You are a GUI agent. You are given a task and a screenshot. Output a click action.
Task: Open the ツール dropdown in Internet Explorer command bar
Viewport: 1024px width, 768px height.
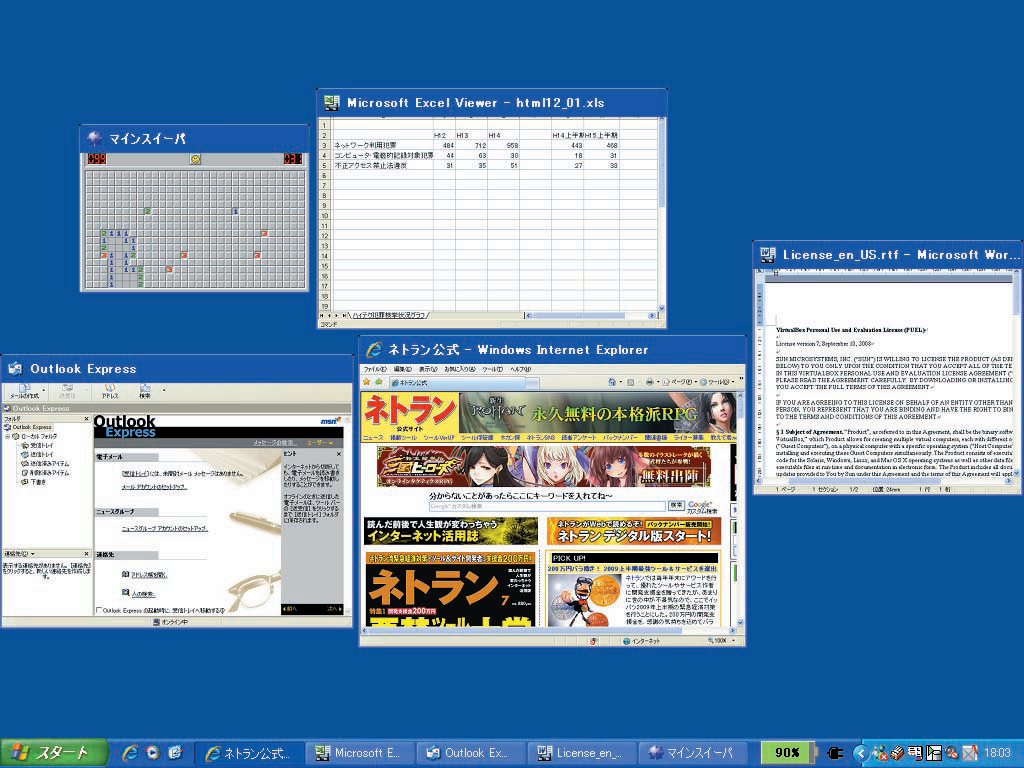pyautogui.click(x=718, y=382)
